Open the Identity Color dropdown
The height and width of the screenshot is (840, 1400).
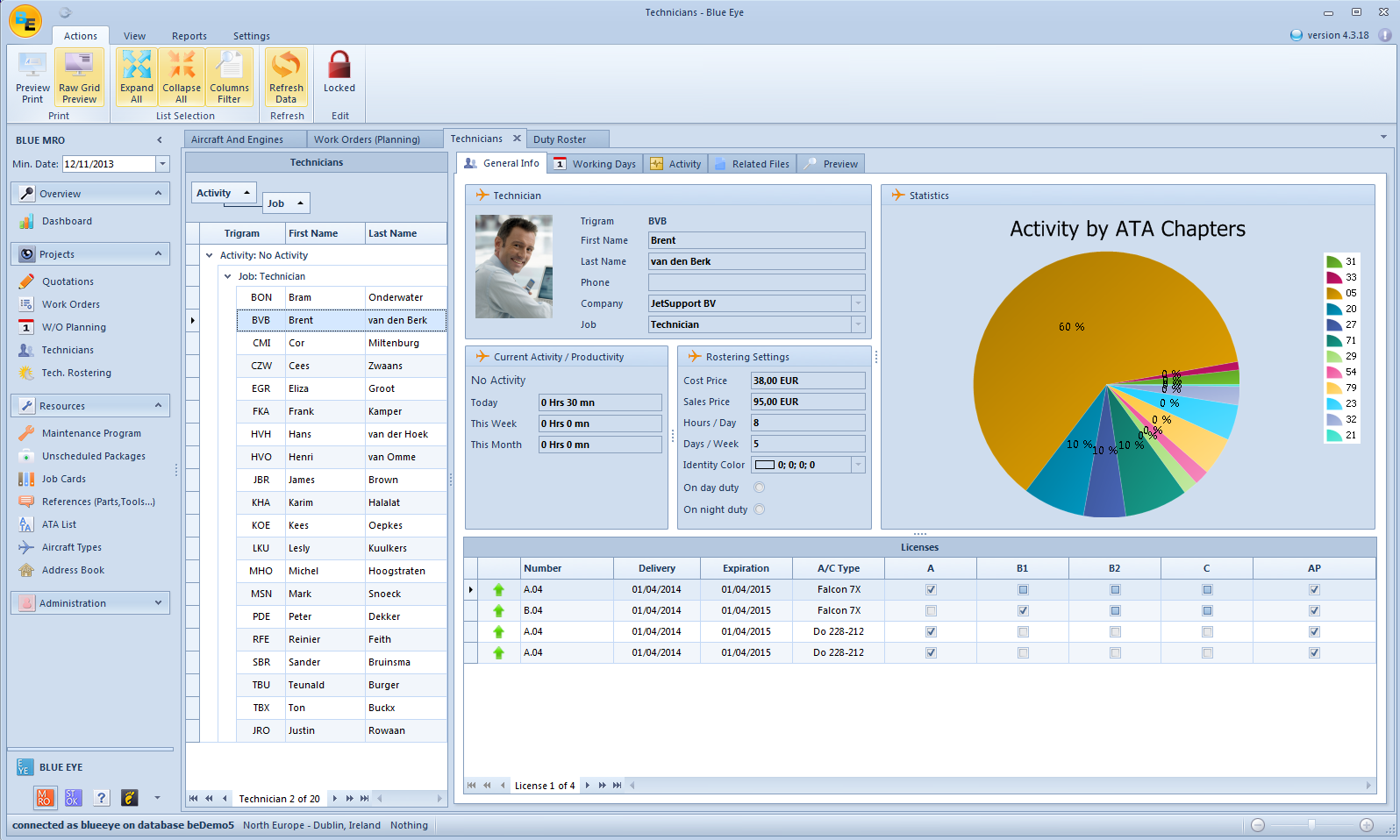(858, 465)
